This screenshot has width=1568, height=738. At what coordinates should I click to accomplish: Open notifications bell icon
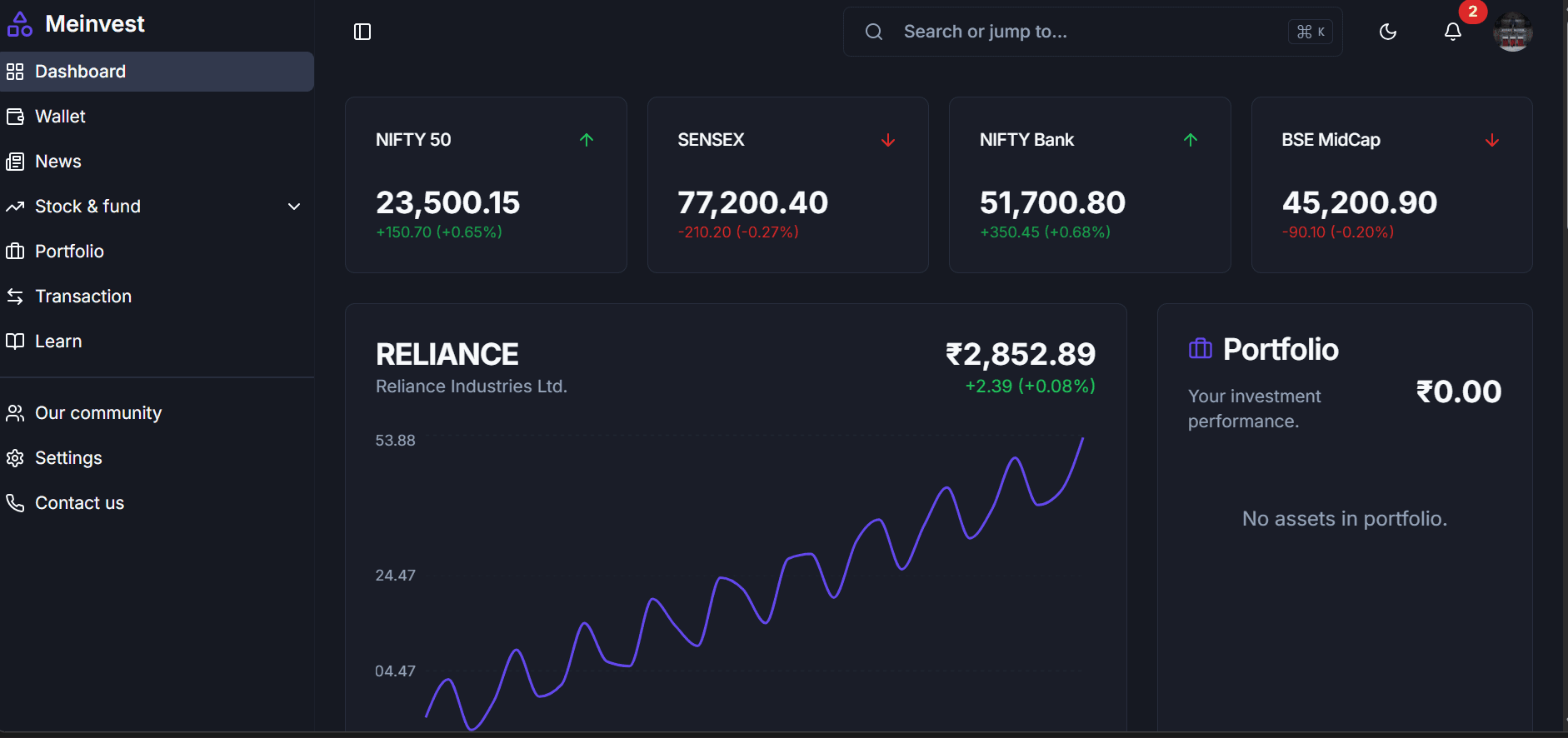coord(1452,32)
